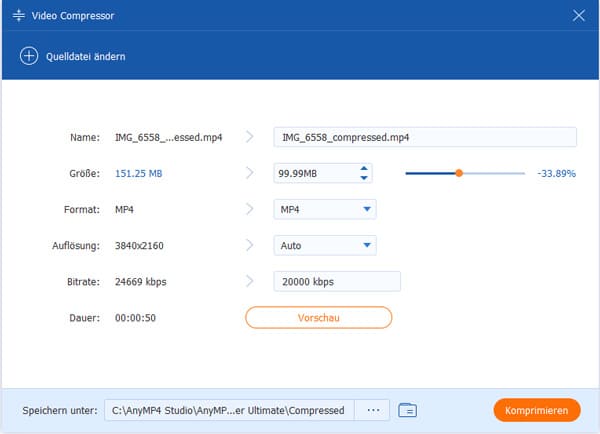Viewport: 600px width, 434px height.
Task: Click the 20000 kbps bitrate field
Action: click(x=337, y=282)
